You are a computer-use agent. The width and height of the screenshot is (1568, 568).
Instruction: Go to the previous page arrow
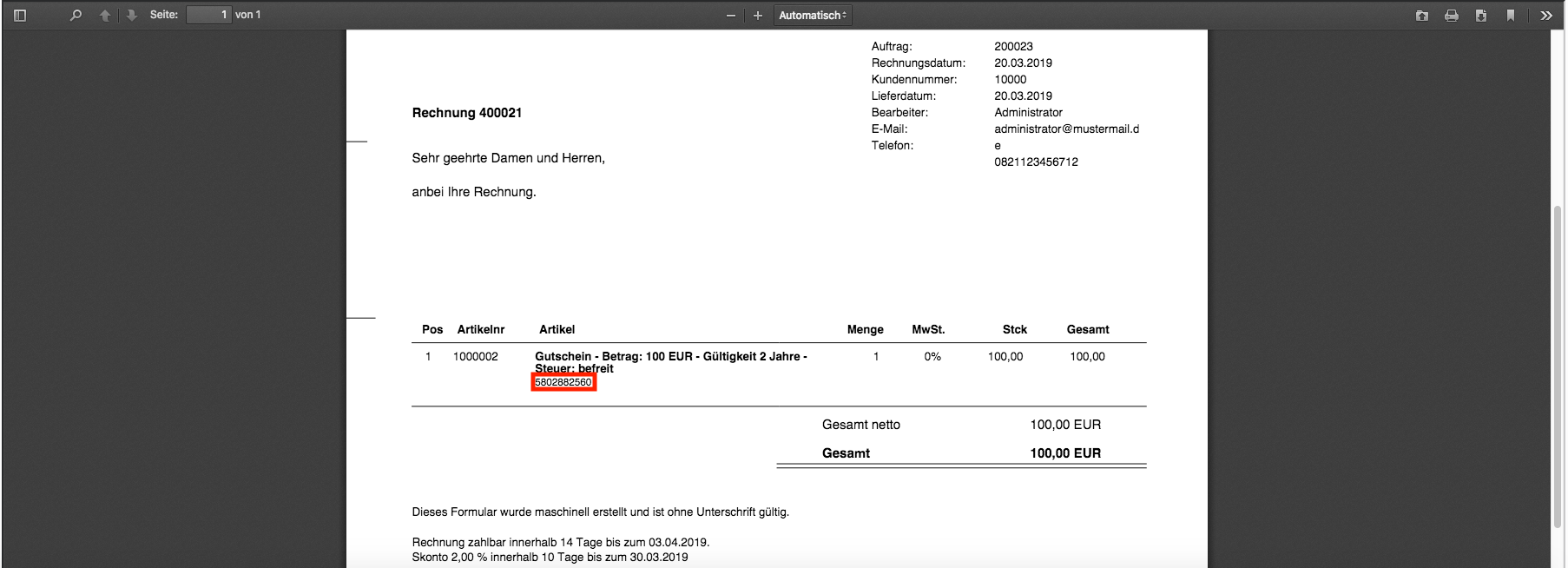105,15
